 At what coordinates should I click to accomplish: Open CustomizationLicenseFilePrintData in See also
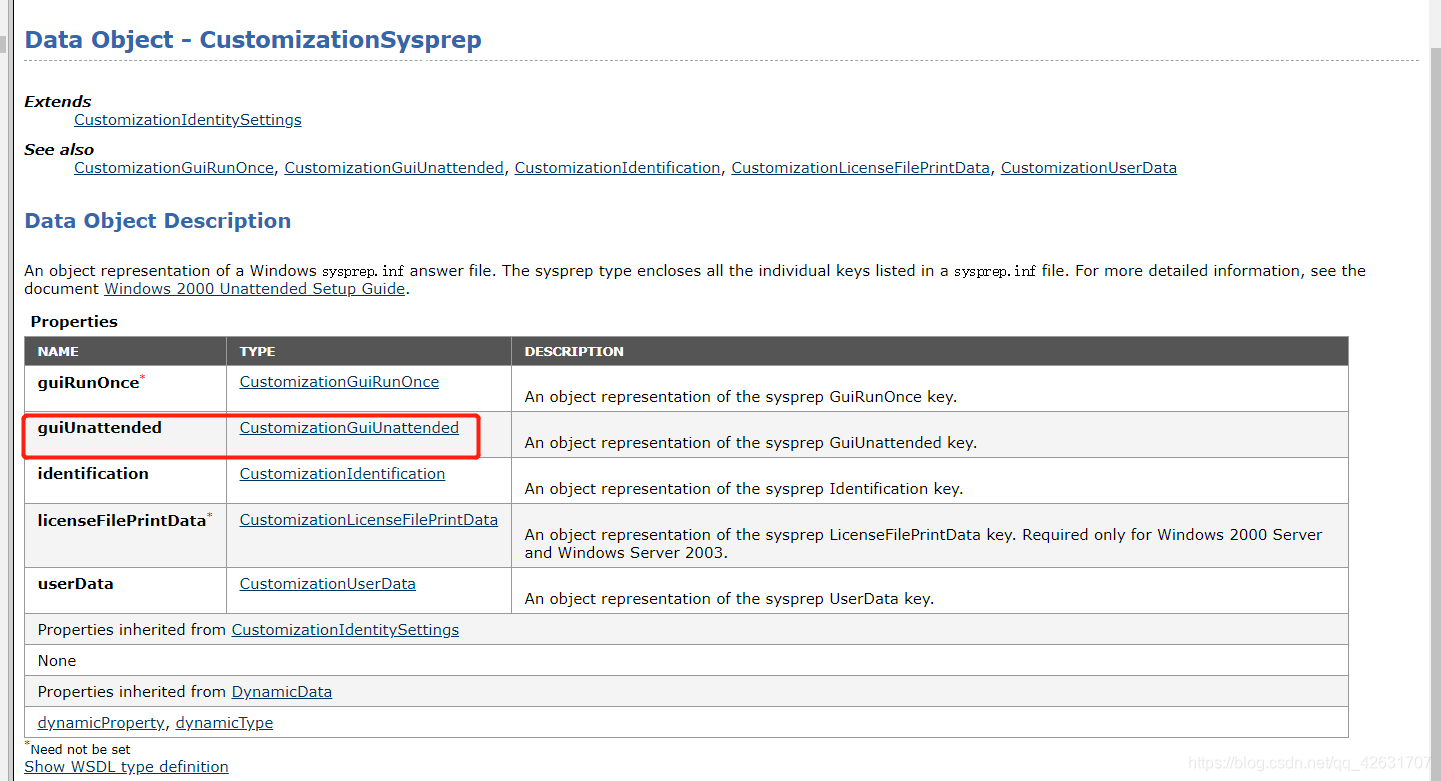pyautogui.click(x=860, y=168)
